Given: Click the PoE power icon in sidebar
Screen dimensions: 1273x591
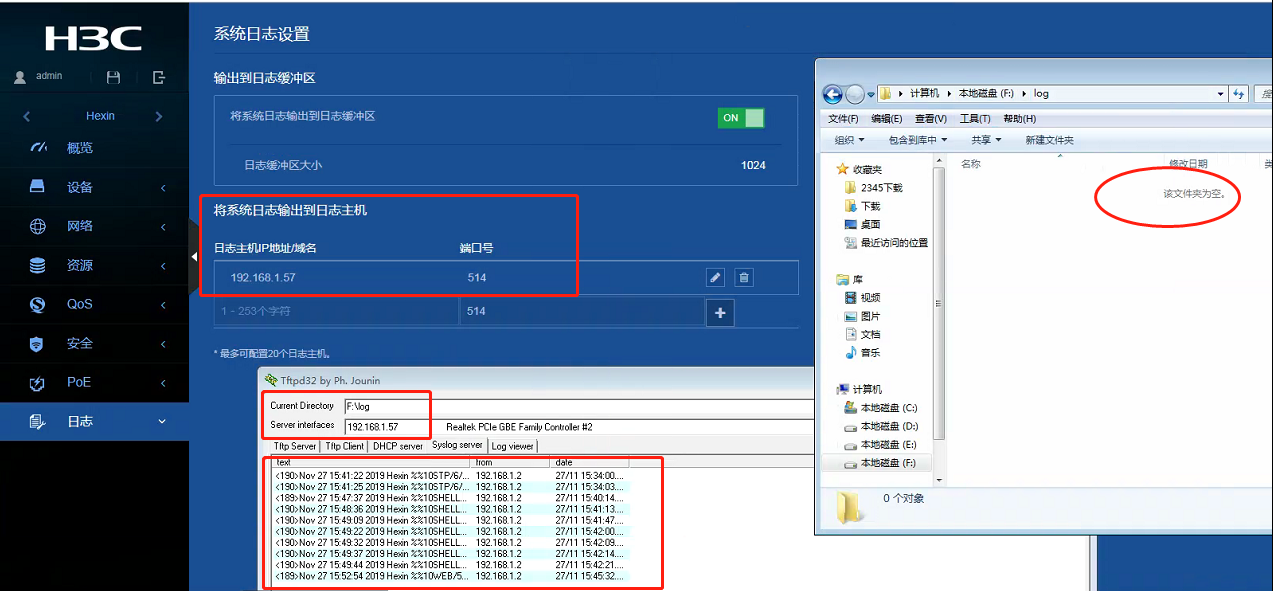Looking at the screenshot, I should [x=37, y=382].
